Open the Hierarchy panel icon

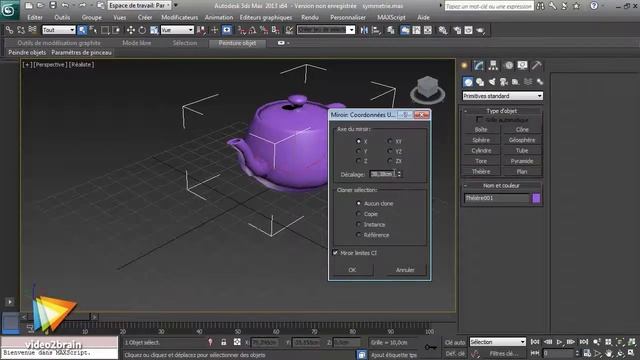[493, 65]
